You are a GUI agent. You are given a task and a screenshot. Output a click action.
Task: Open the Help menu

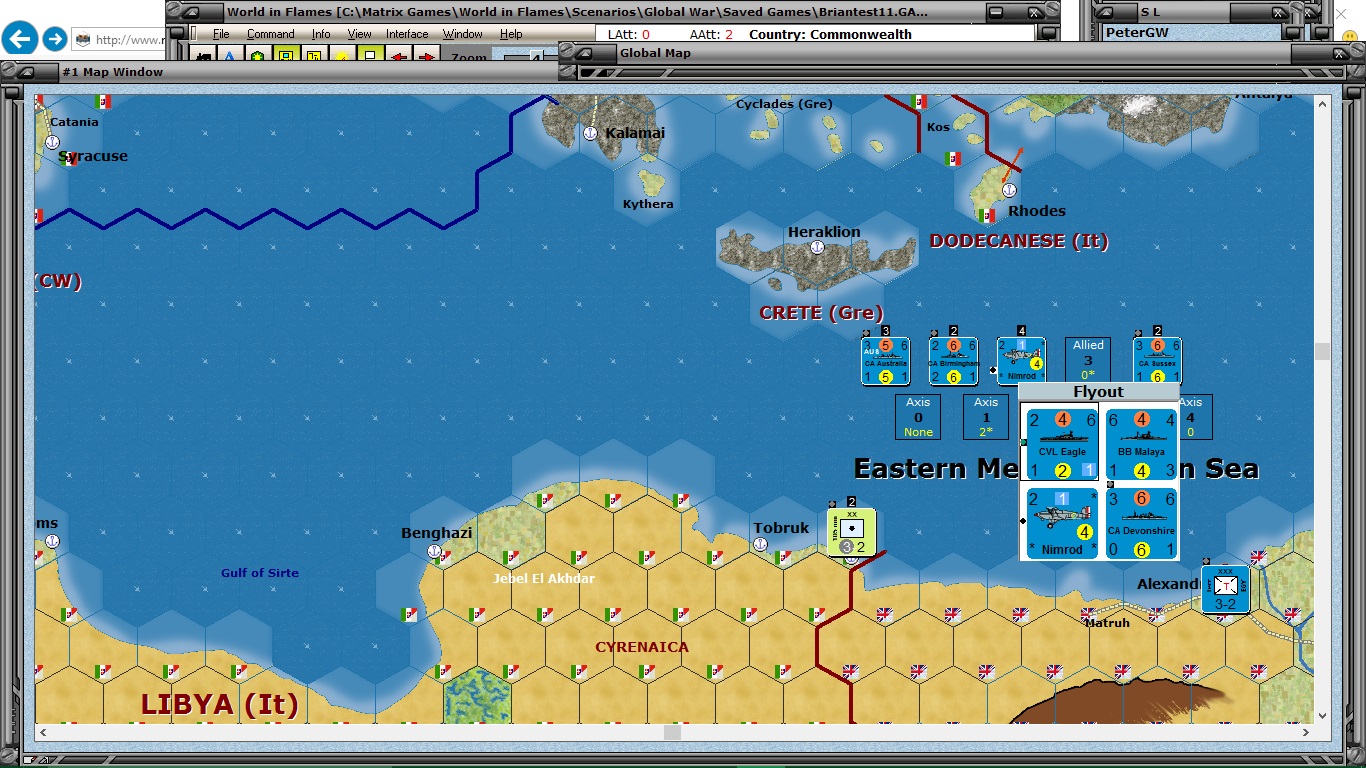click(x=511, y=34)
